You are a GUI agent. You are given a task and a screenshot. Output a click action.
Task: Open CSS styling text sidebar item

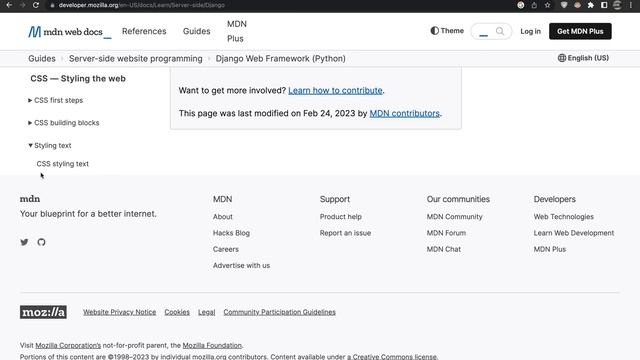(x=62, y=164)
